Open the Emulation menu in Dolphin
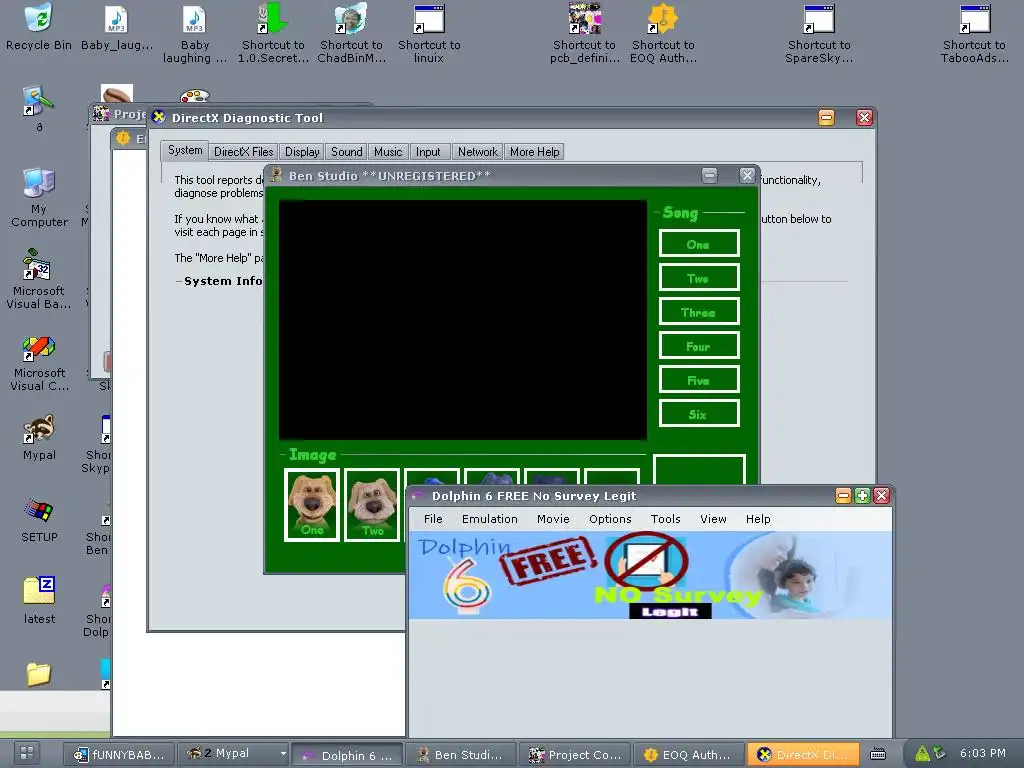1024x768 pixels. tap(490, 519)
